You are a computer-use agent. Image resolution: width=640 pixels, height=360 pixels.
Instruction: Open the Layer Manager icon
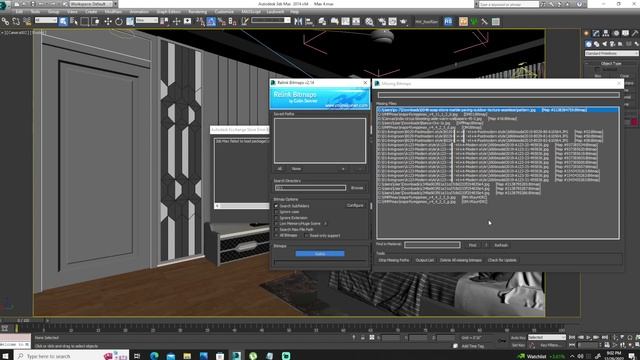[322, 22]
